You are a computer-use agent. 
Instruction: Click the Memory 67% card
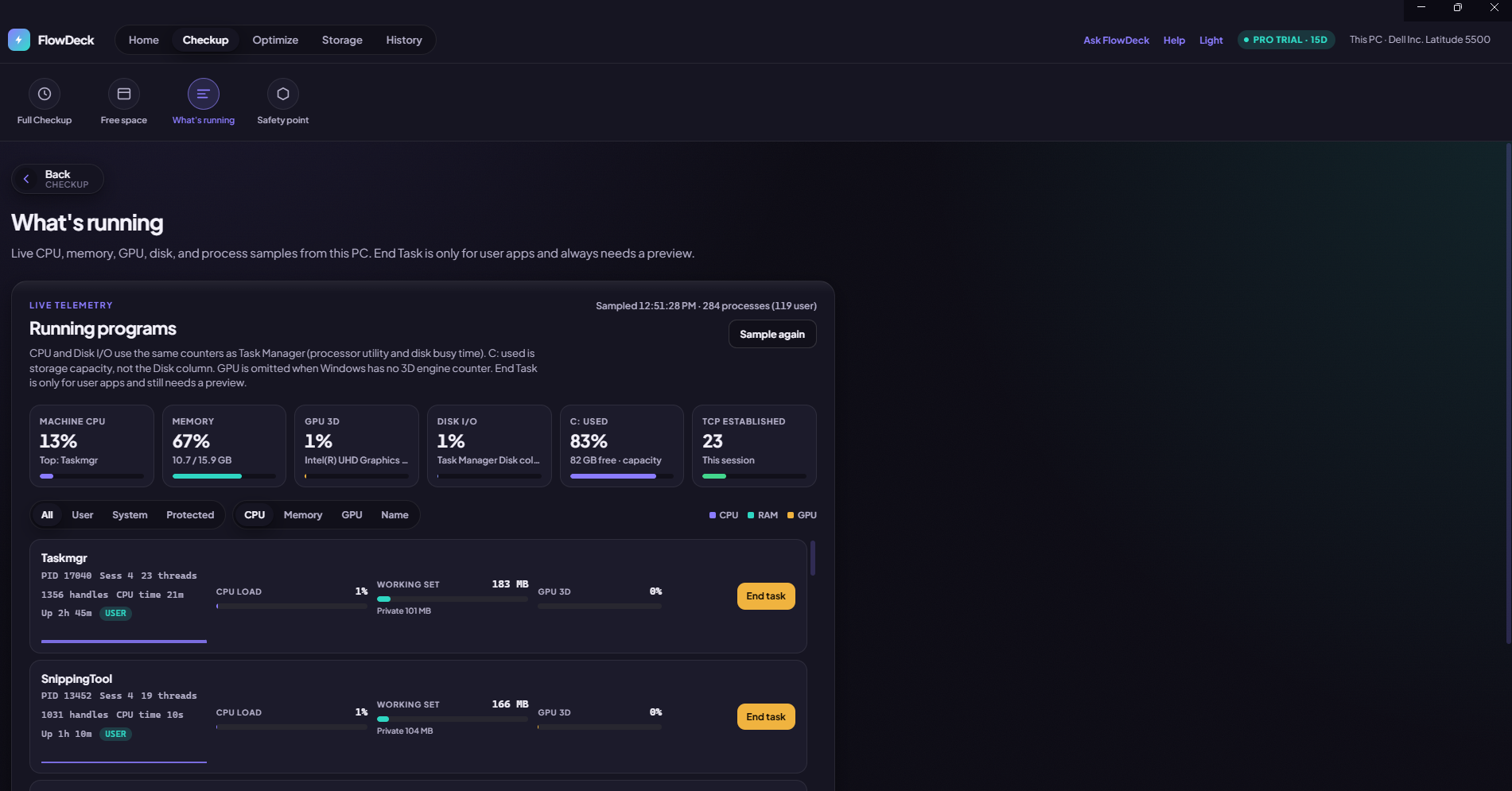coord(224,445)
